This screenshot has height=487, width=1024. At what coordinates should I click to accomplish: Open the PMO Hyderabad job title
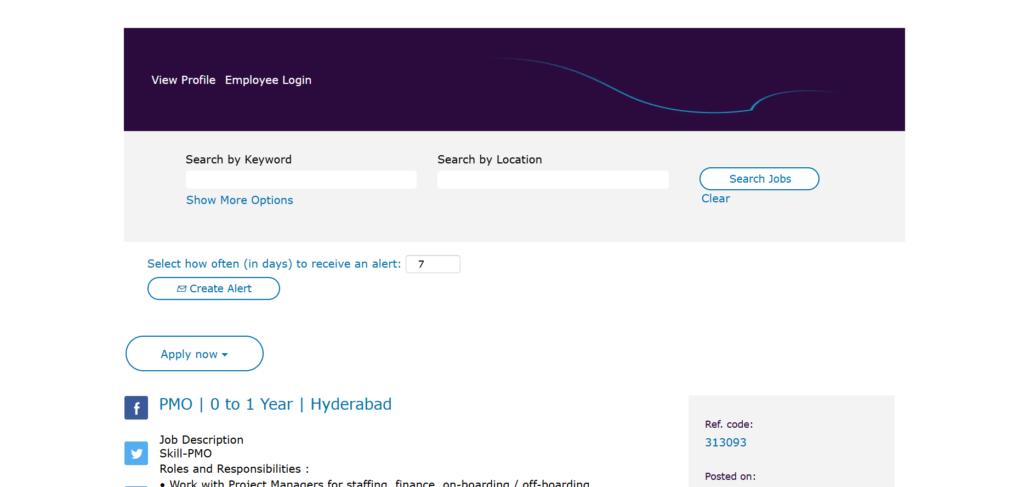[275, 404]
